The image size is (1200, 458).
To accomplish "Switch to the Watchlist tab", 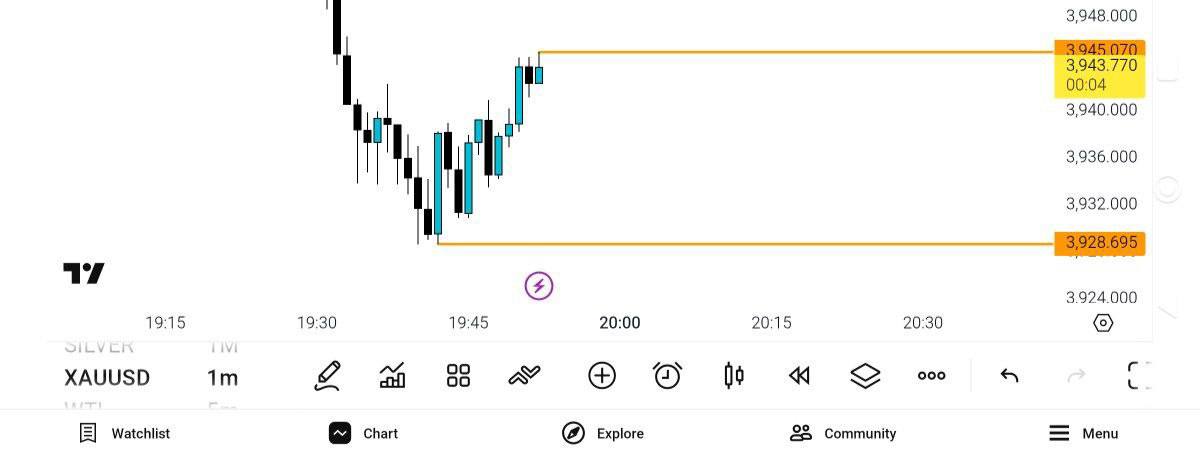I will point(125,433).
